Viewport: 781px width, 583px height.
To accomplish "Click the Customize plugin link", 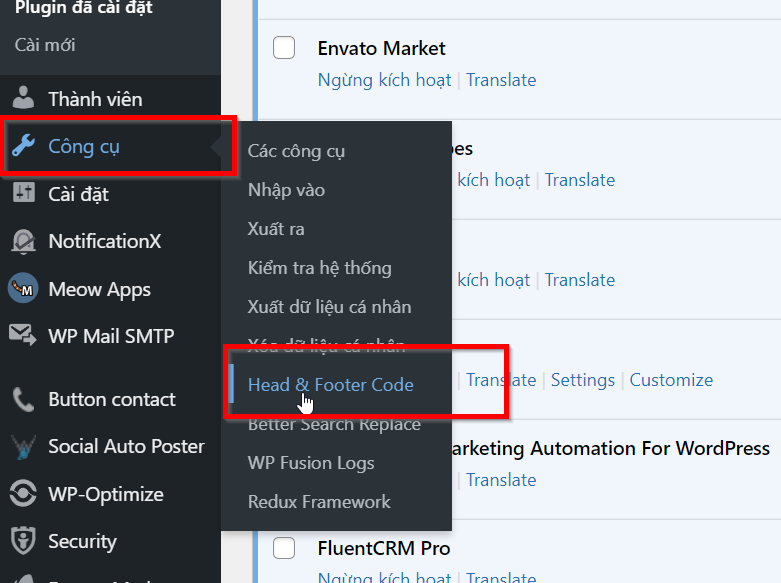I will [x=671, y=380].
